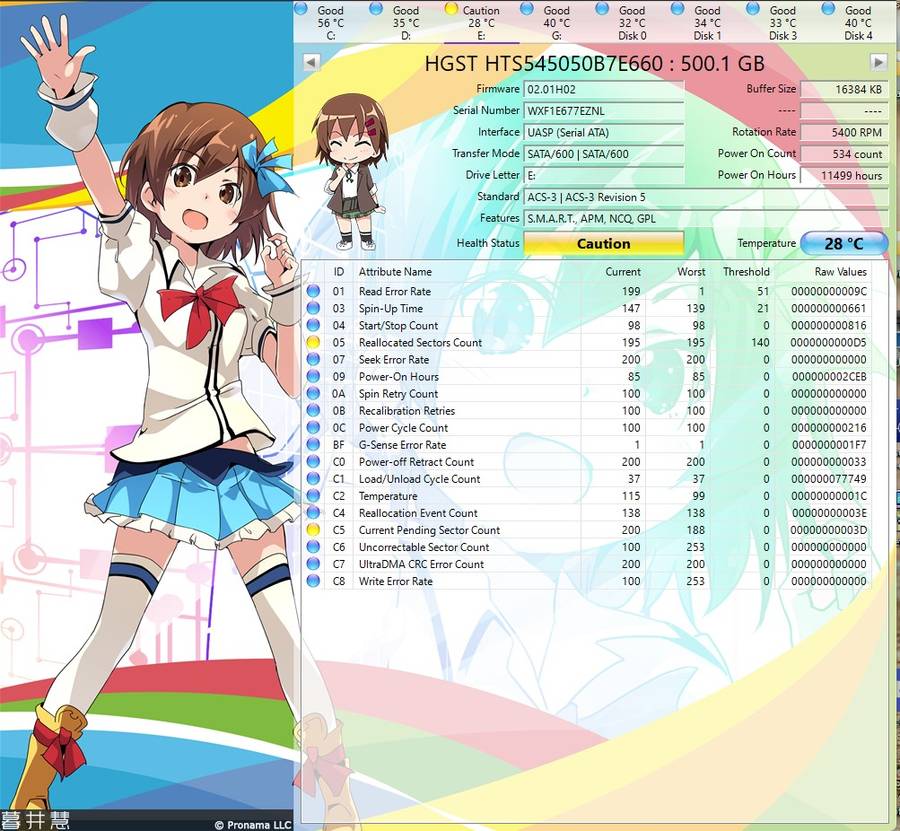
Task: Click the blue Good status orb for drive C:
Action: click(301, 9)
